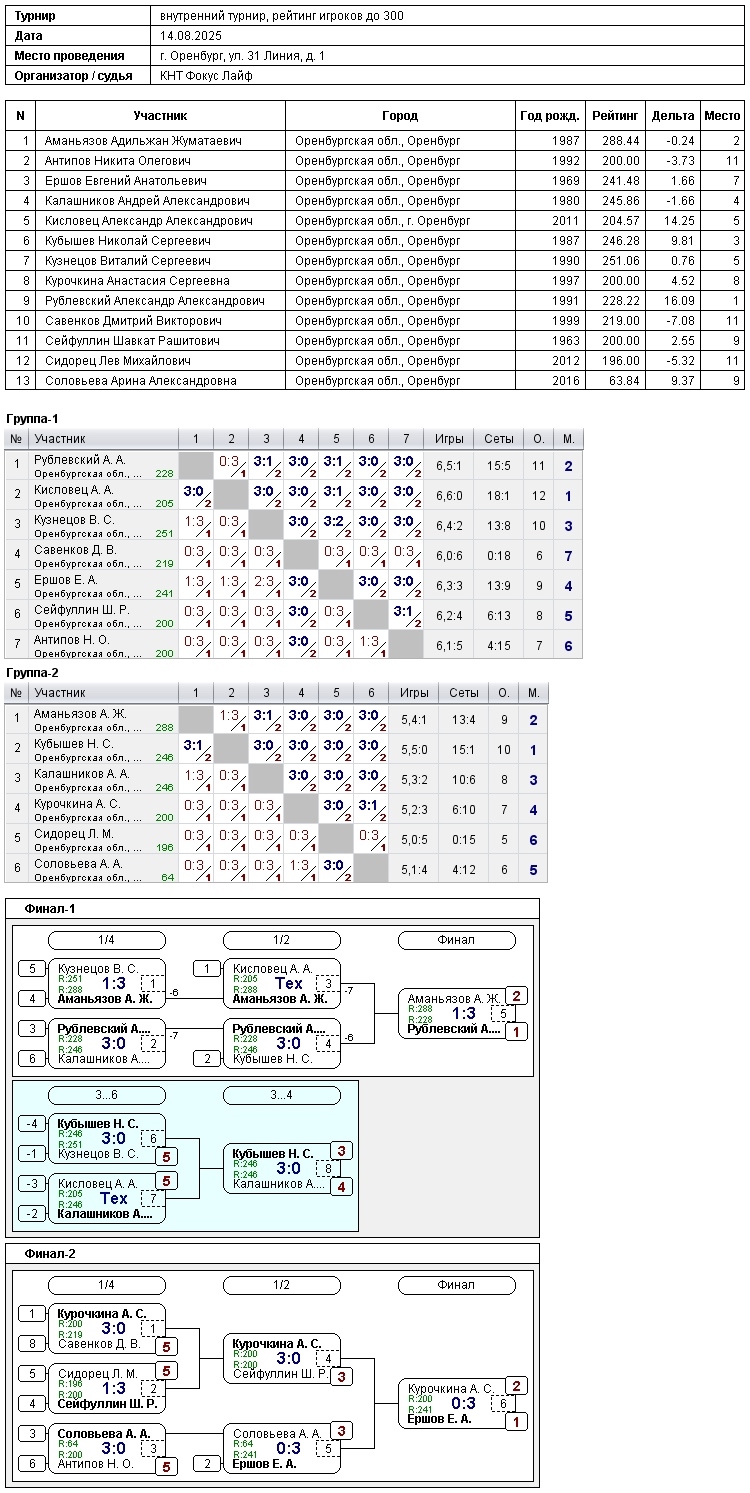Select the "Финал-2" bracket header
This screenshot has width=750, height=1493.
click(50, 1253)
